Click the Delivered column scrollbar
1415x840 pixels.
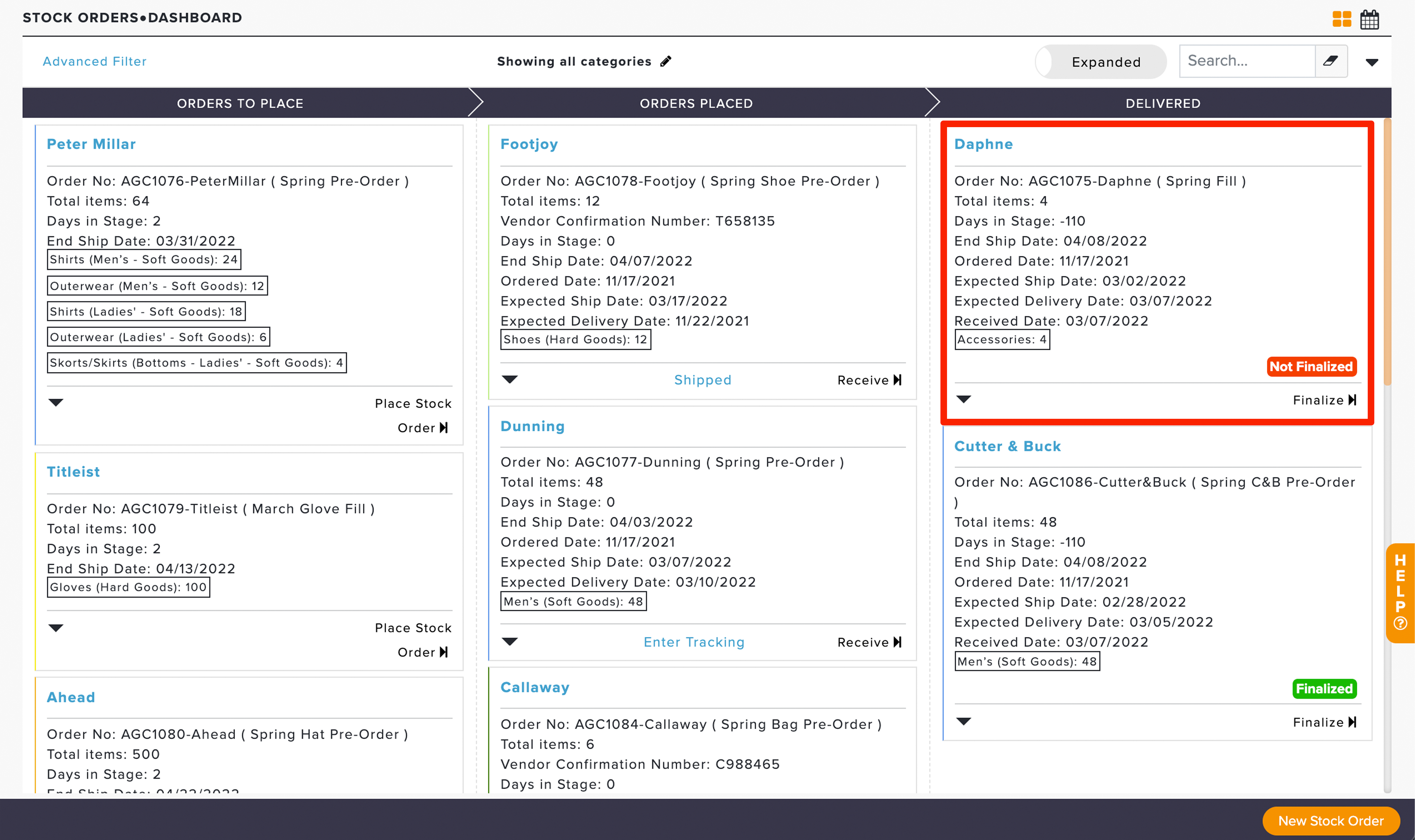click(1387, 251)
